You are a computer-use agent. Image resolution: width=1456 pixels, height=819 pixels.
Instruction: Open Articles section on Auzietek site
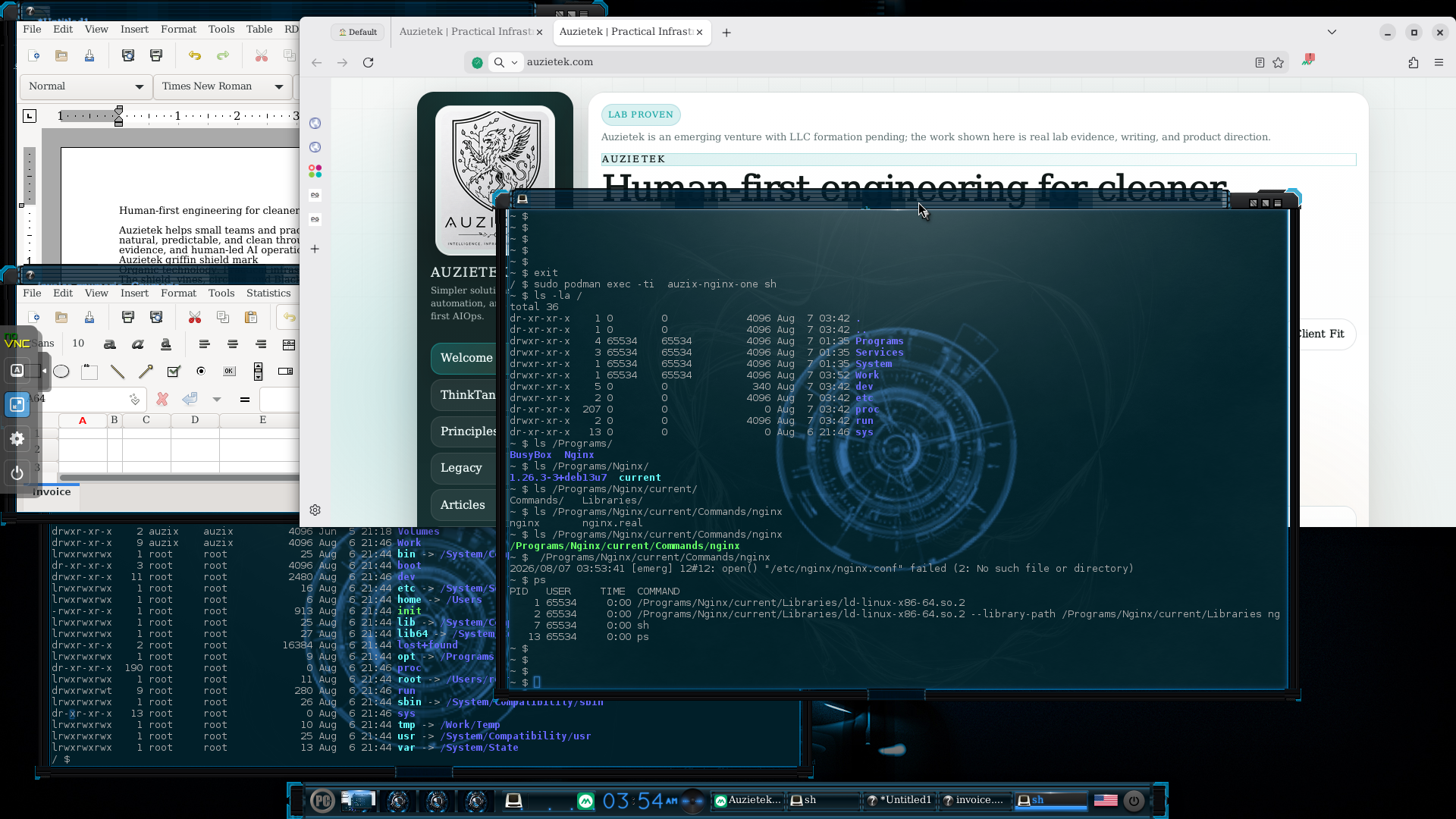(463, 505)
